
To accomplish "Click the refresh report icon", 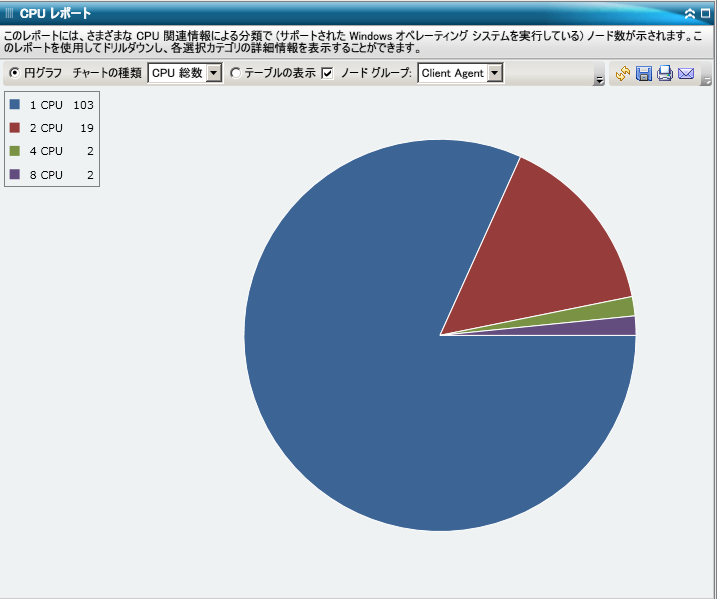I will (x=623, y=73).
